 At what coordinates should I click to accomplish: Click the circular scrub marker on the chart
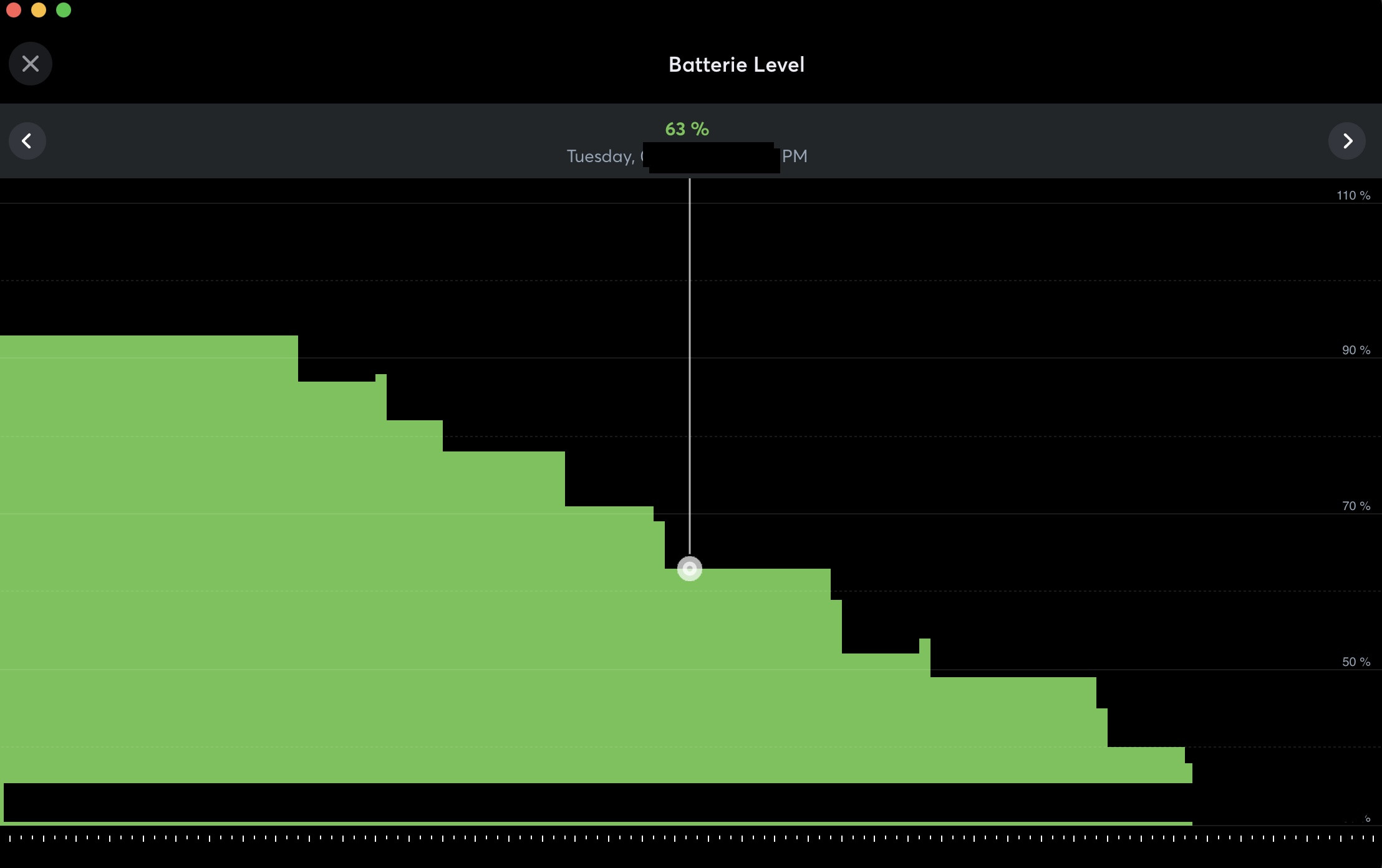click(690, 569)
